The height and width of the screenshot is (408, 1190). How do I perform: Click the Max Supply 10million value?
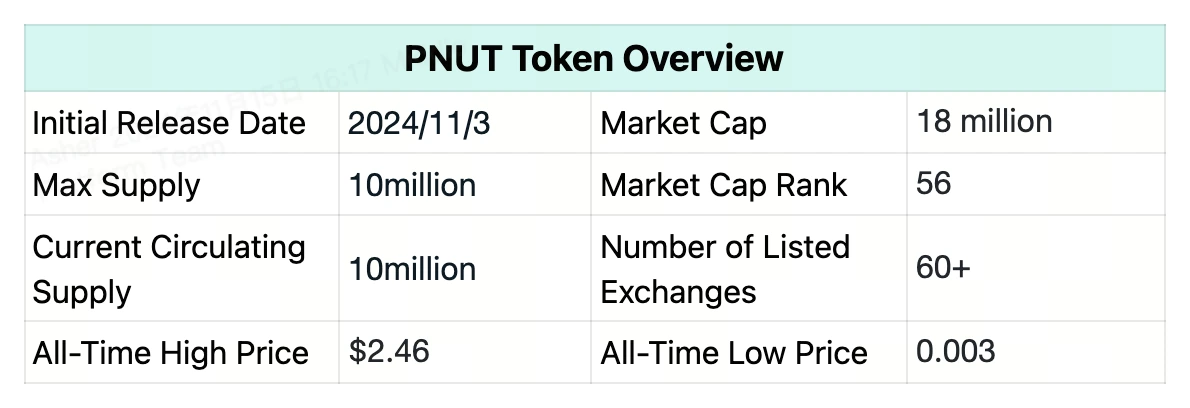pyautogui.click(x=412, y=185)
